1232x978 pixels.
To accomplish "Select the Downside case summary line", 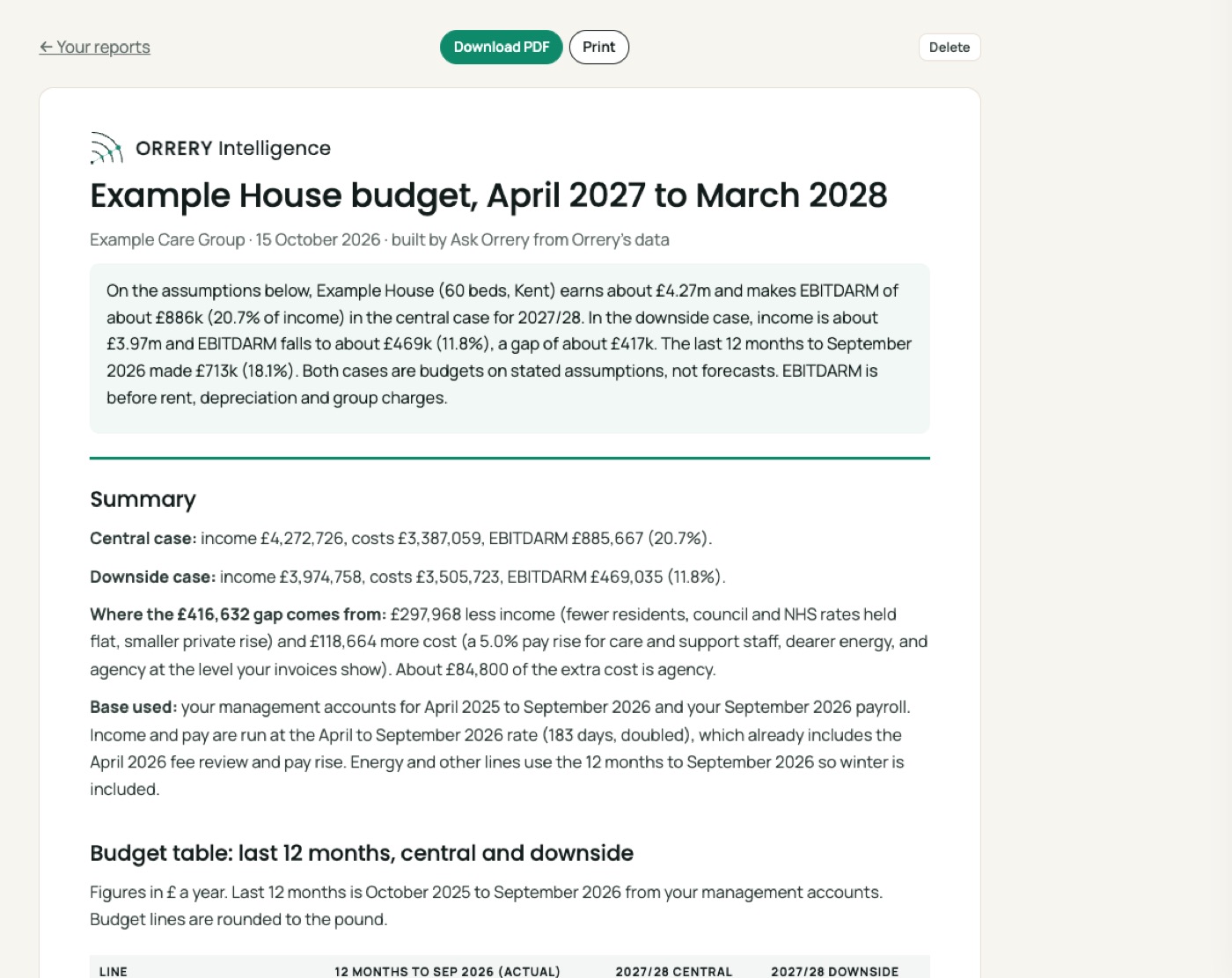I will point(407,577).
